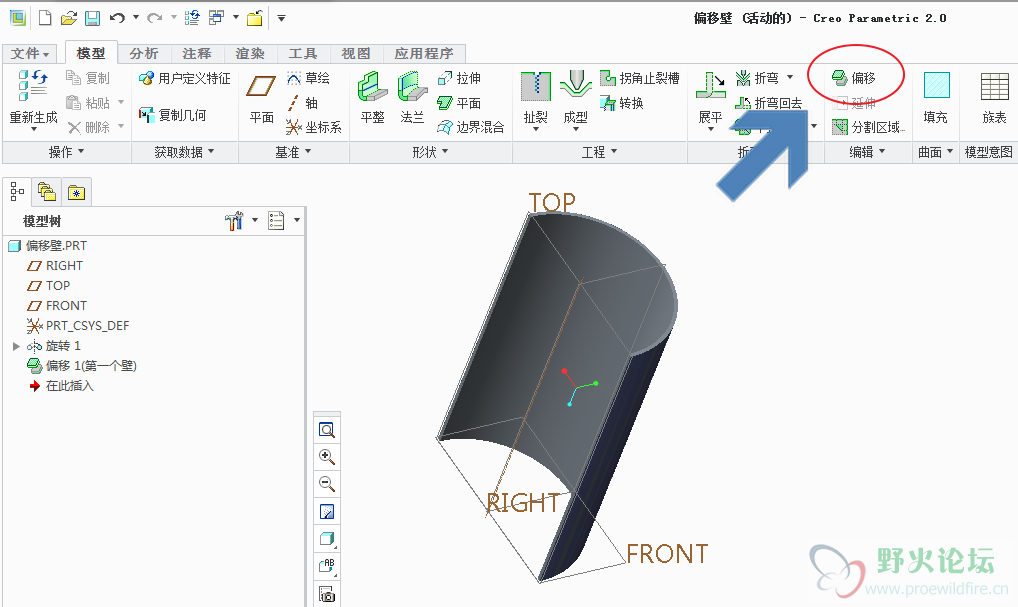
Task: Click the Open file folder icon
Action: pyautogui.click(x=68, y=18)
